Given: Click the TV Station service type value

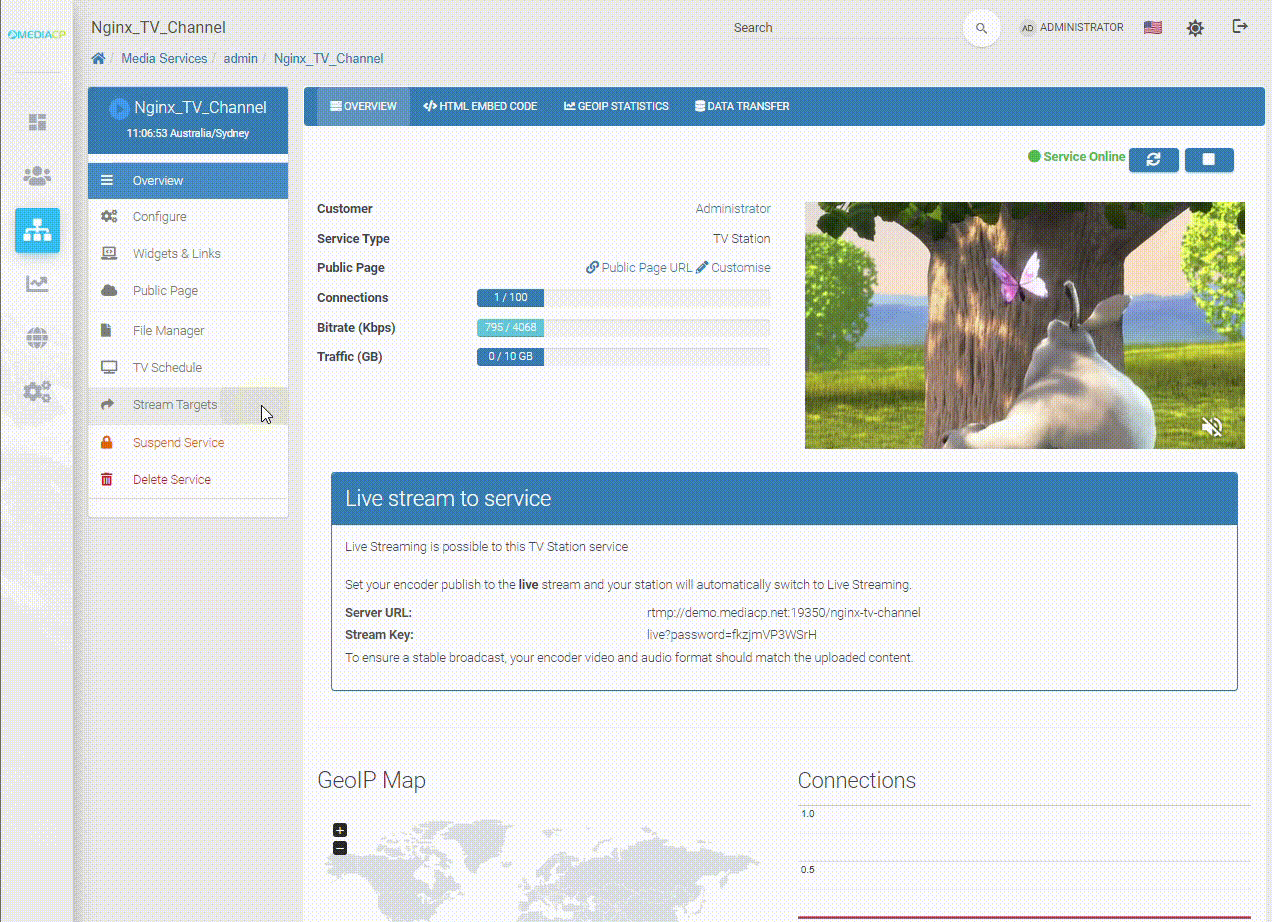Looking at the screenshot, I should (x=741, y=239).
